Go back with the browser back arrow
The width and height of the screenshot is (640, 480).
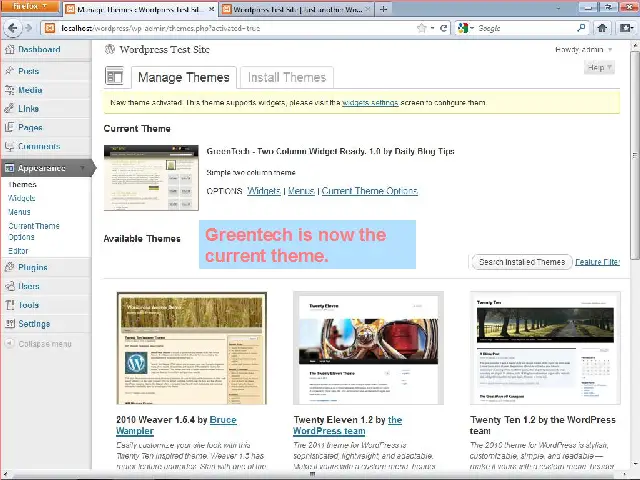12,28
